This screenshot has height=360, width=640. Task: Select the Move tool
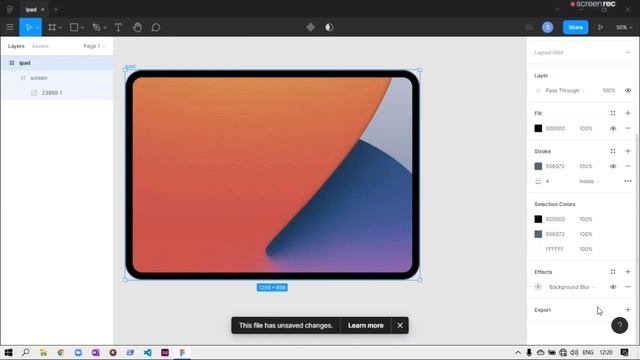coord(28,27)
